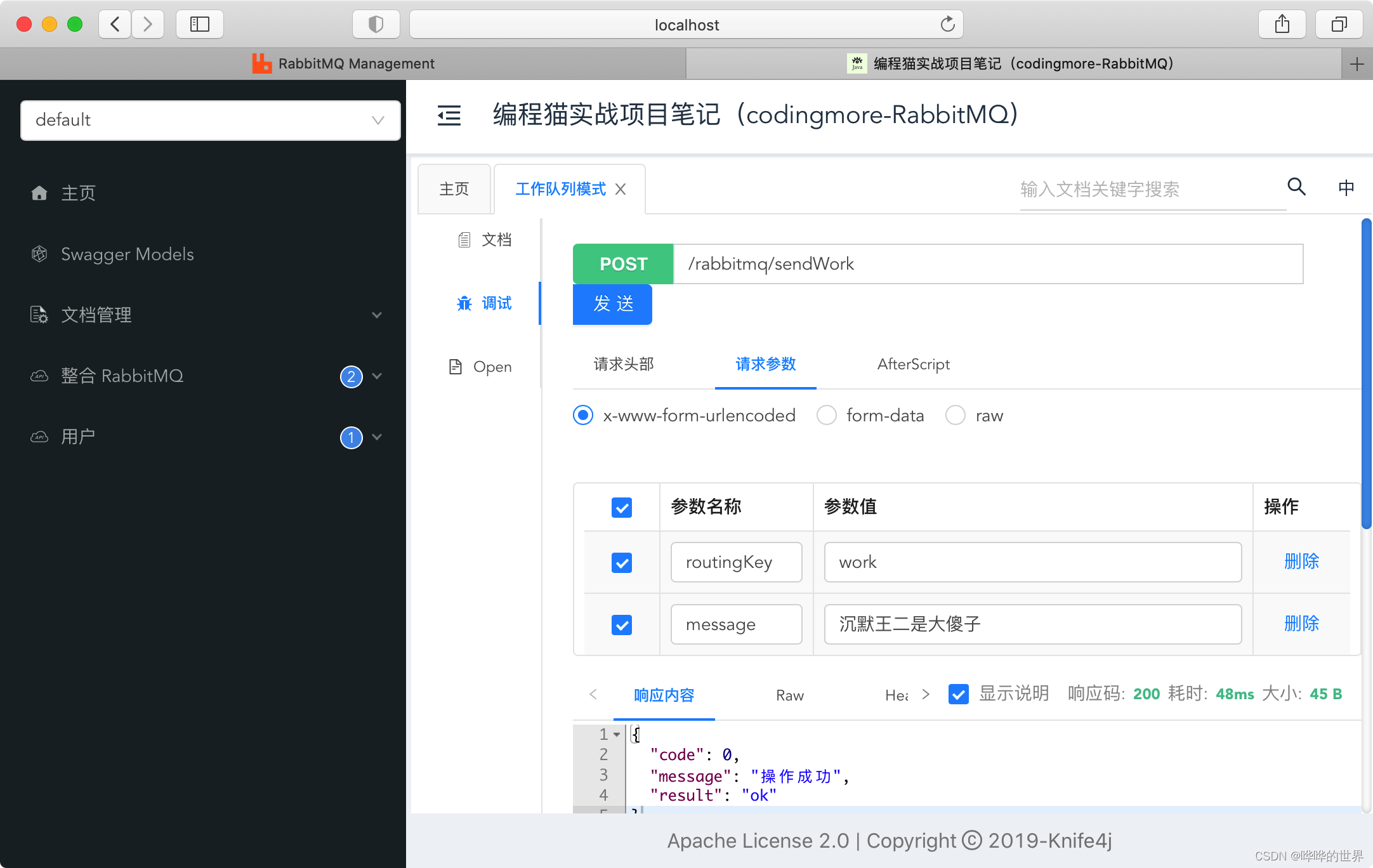Click the Safari share icon
This screenshot has height=868, width=1373.
[x=1282, y=25]
